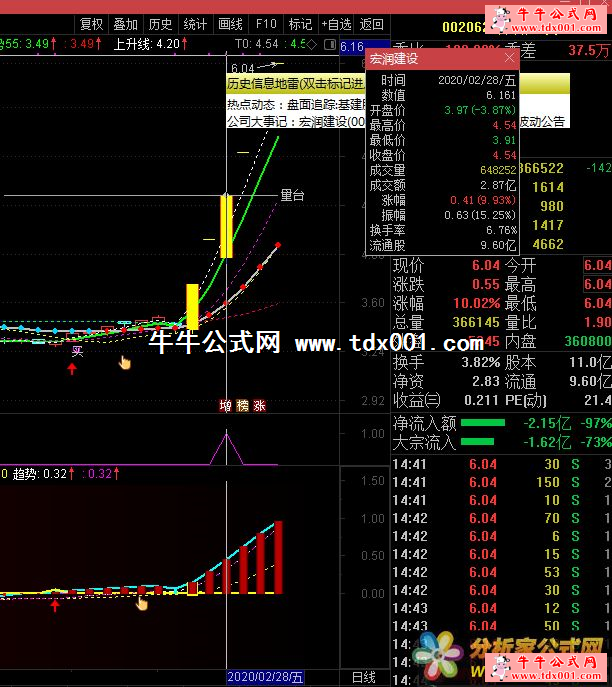The height and width of the screenshot is (687, 612).
Task: Open the 历史 toolbar item
Action: click(x=159, y=24)
